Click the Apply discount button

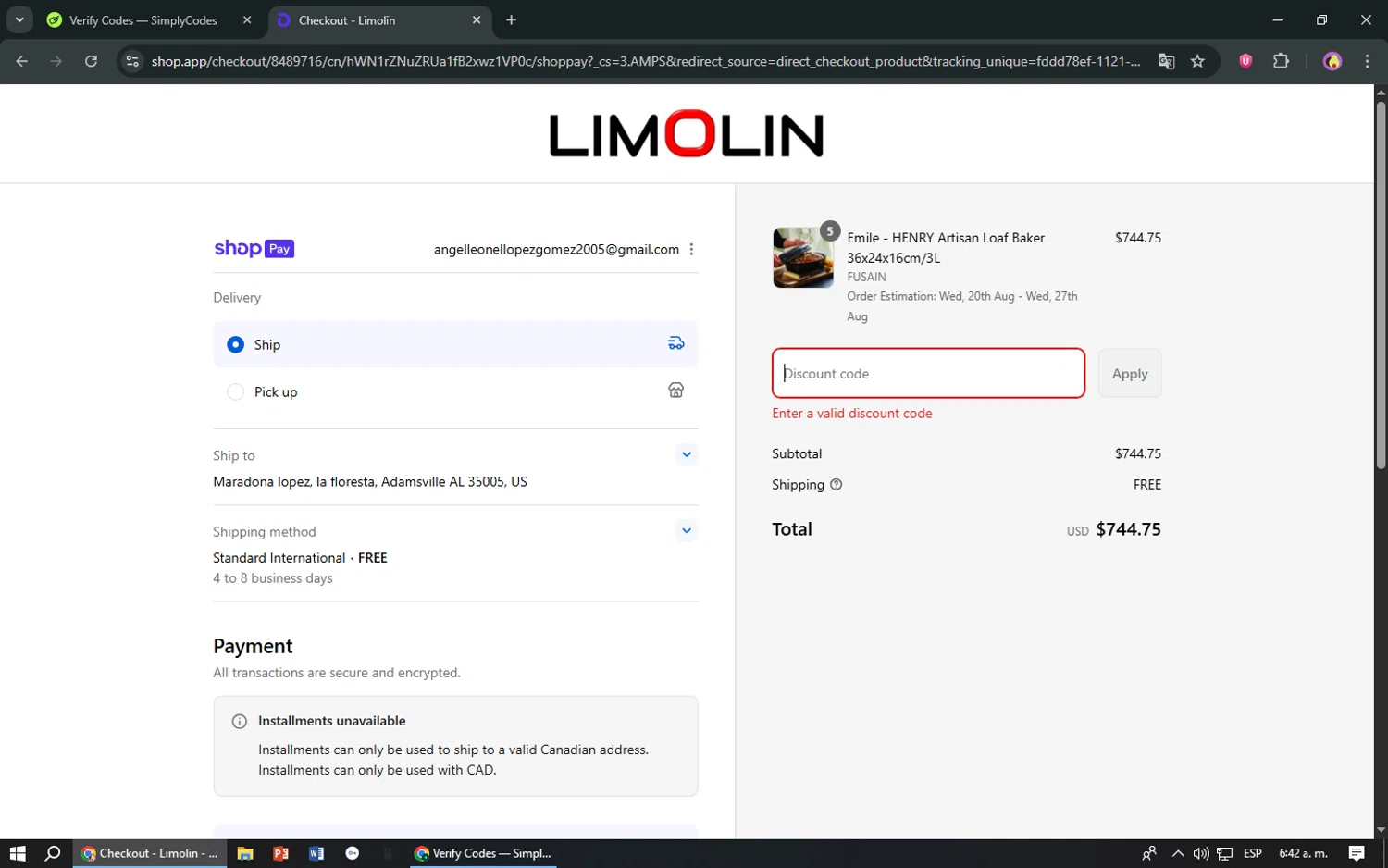(1130, 374)
